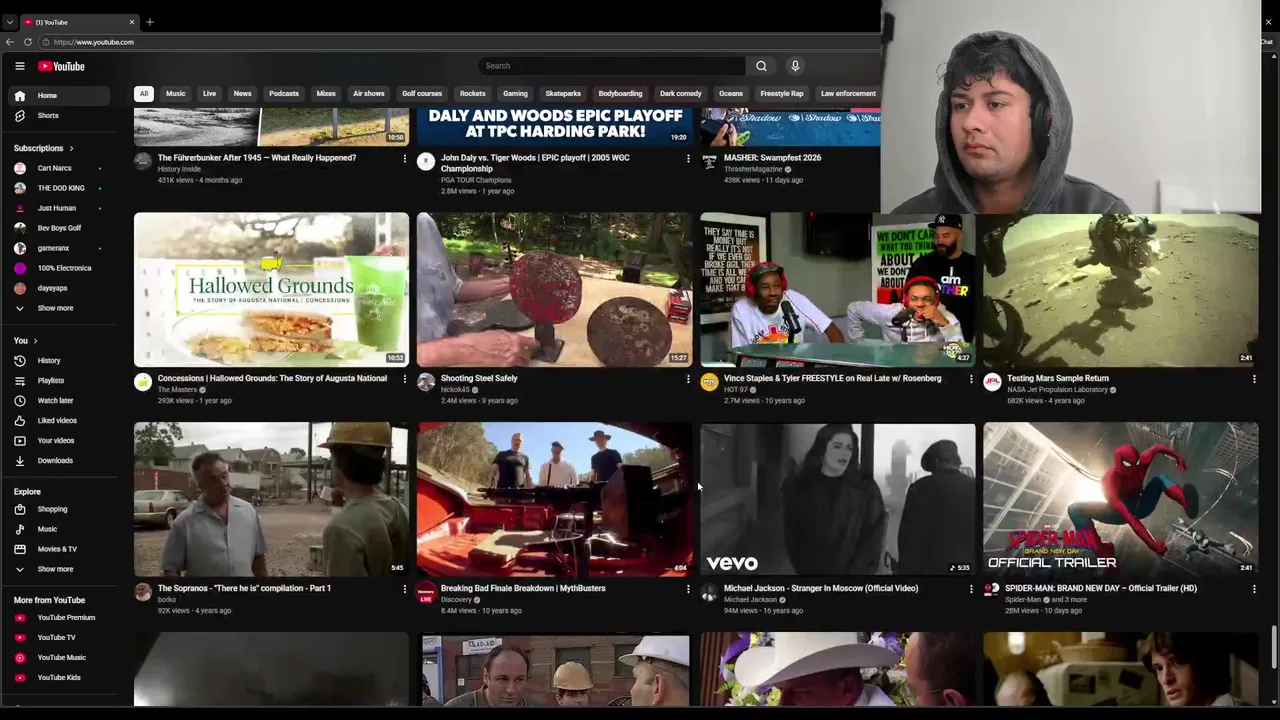1280x720 pixels.
Task: Select the Golf courses filter chip
Action: click(x=422, y=94)
